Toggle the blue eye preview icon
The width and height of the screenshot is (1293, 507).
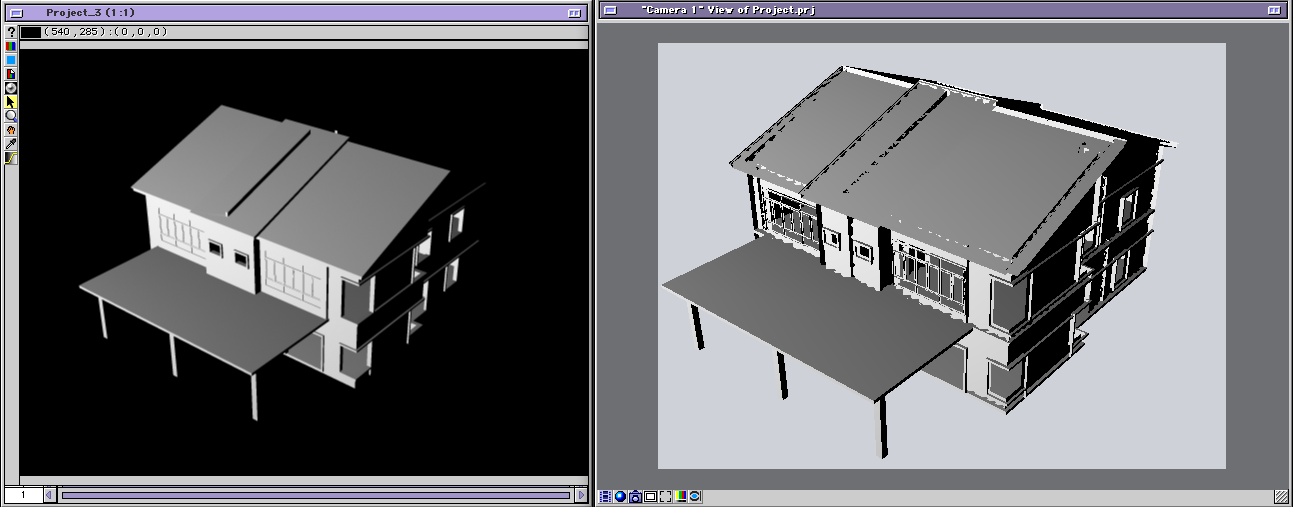tap(695, 496)
